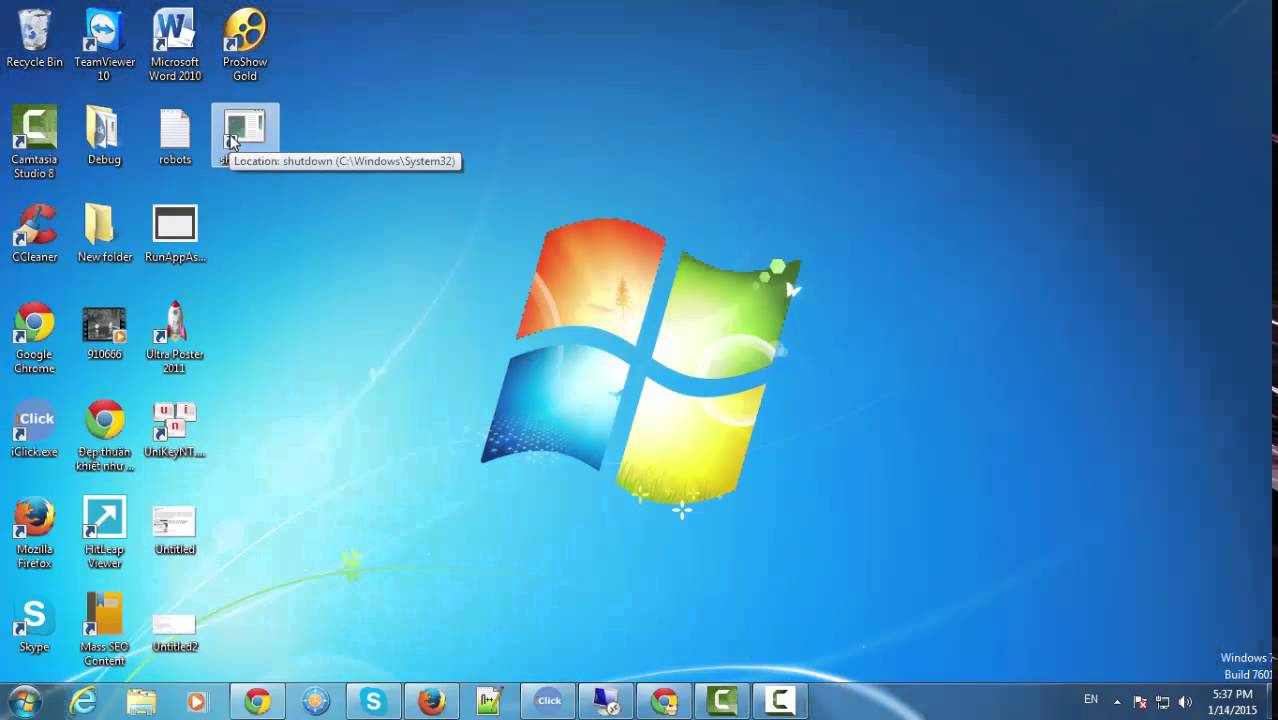Switch to green Camtasia Studio taskbar button
The height and width of the screenshot is (720, 1278).
tap(722, 701)
